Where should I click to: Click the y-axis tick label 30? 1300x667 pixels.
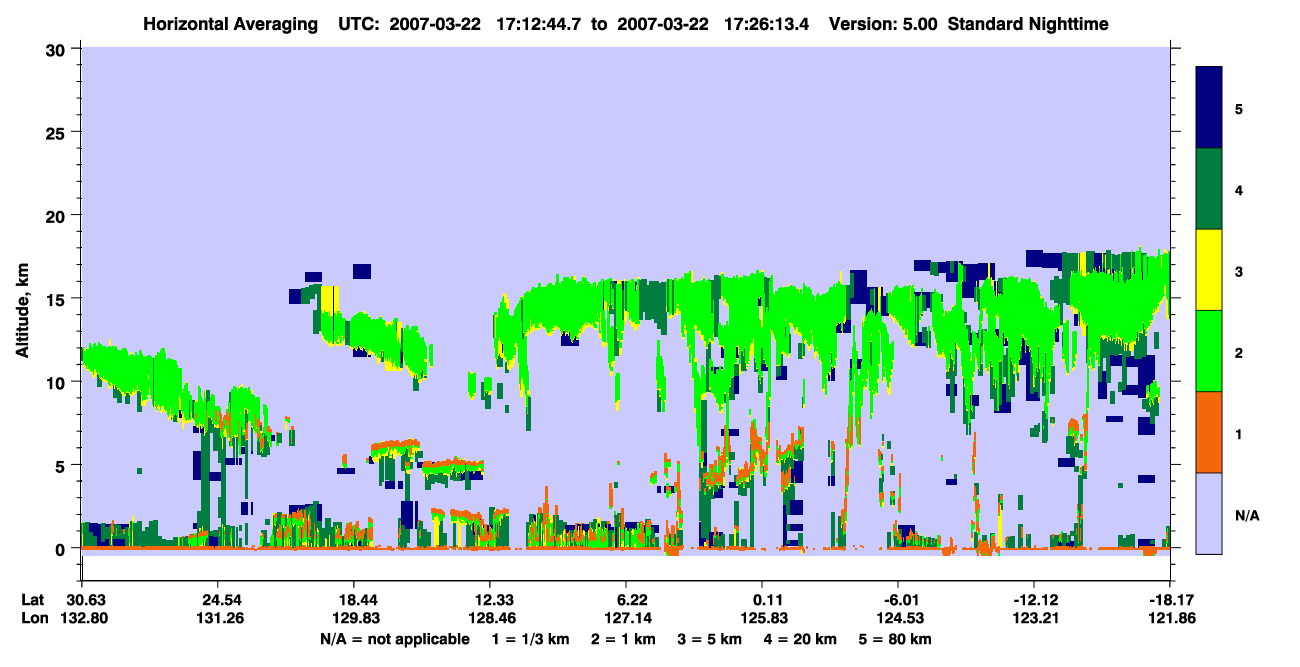(x=58, y=49)
